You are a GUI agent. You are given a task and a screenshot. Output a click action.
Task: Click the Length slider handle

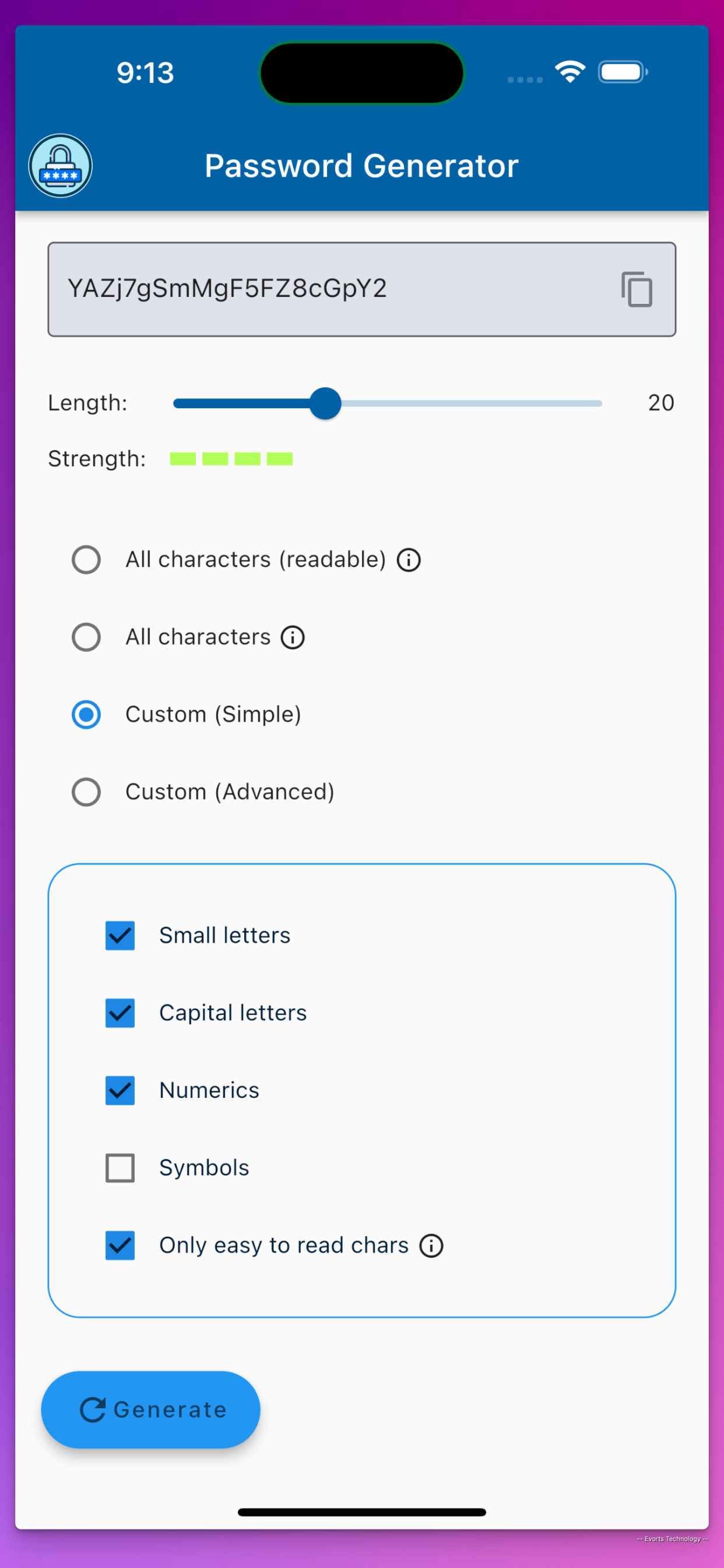click(x=325, y=404)
